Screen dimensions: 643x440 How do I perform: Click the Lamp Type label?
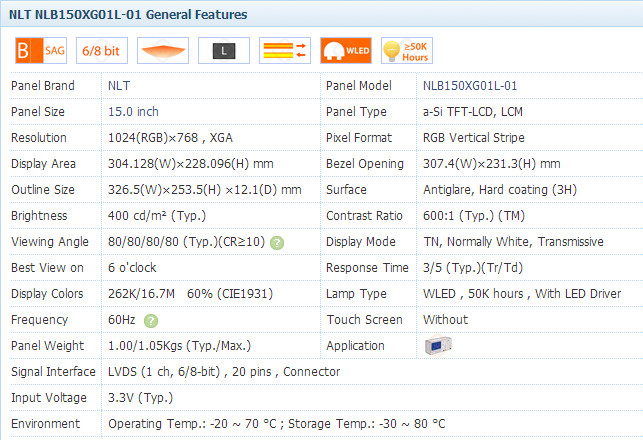tap(356, 294)
